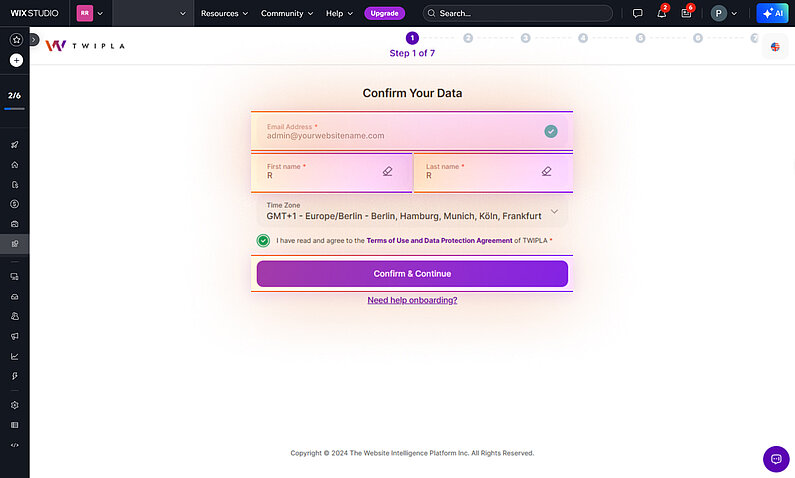Click the home icon in left sidebar
Screen dimensions: 795x478
15,165
